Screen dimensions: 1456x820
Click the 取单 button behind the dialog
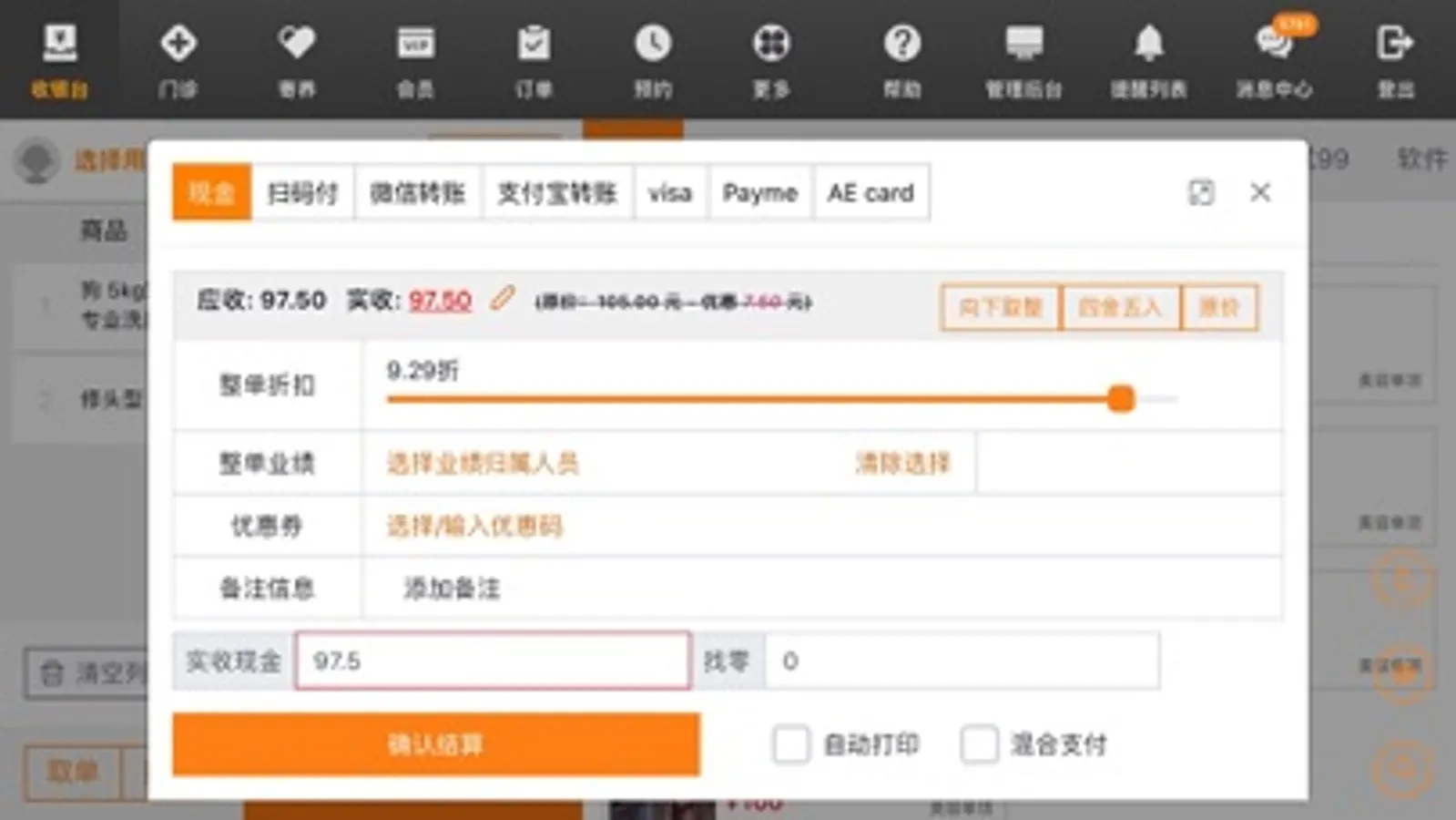click(x=73, y=773)
